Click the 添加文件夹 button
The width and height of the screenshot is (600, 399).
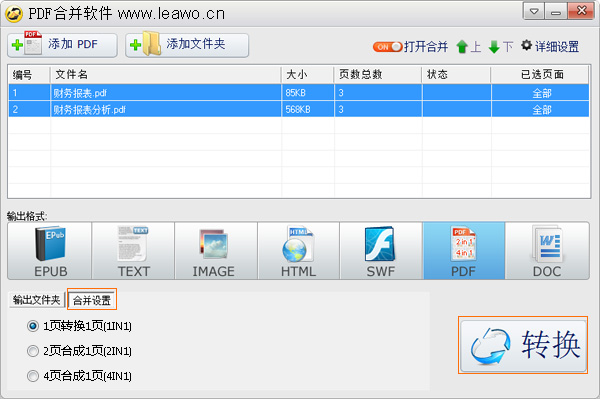click(x=187, y=45)
